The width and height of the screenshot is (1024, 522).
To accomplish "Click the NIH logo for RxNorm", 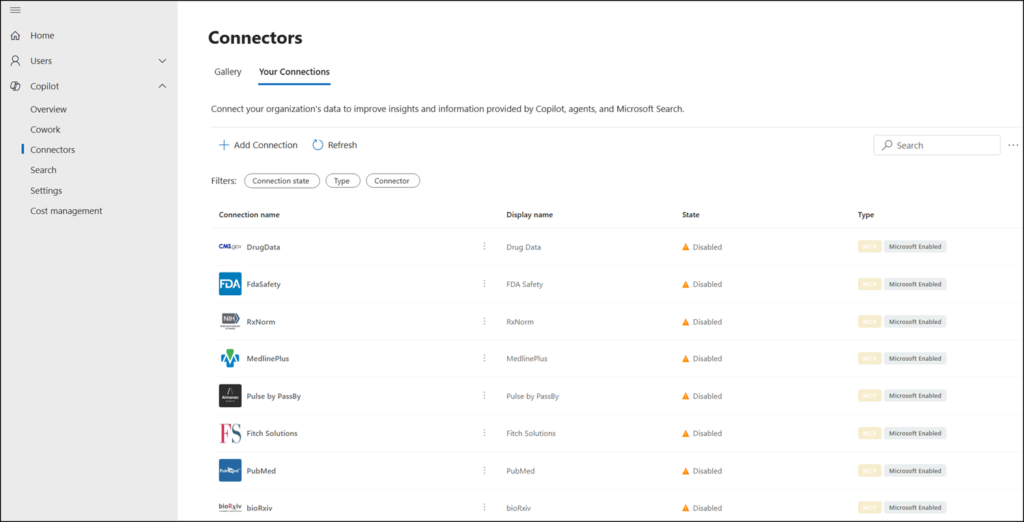I will click(230, 321).
